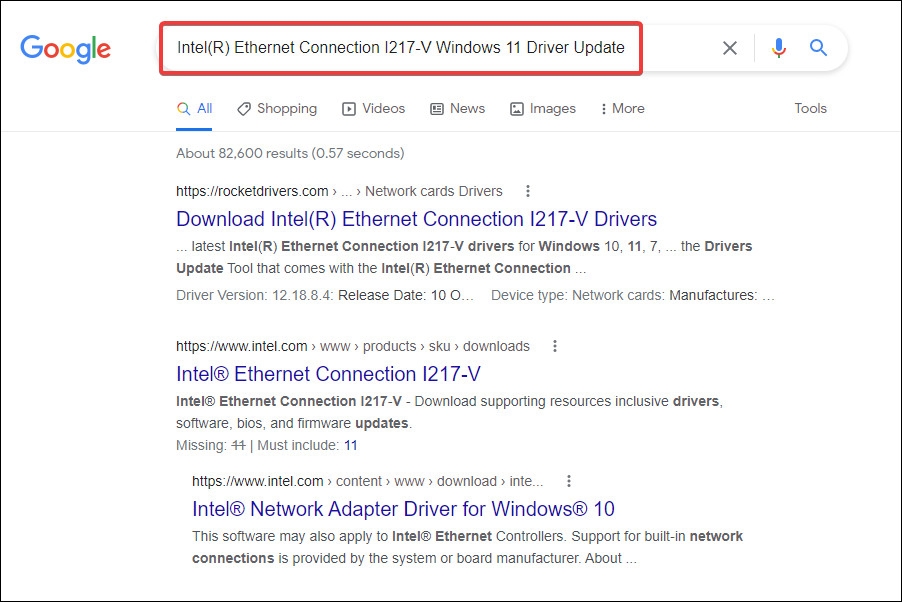
Task: Open the Download Intel Ethernet I217-V Drivers result
Action: [x=416, y=219]
